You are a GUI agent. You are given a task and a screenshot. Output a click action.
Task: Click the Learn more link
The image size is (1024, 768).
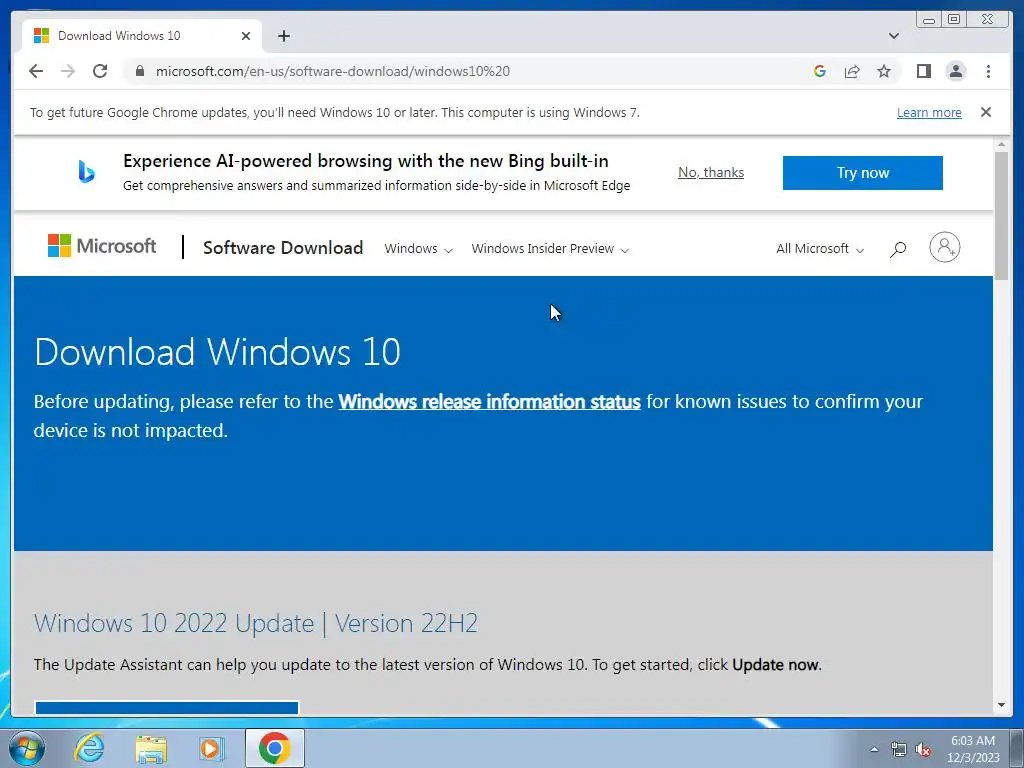(x=929, y=112)
